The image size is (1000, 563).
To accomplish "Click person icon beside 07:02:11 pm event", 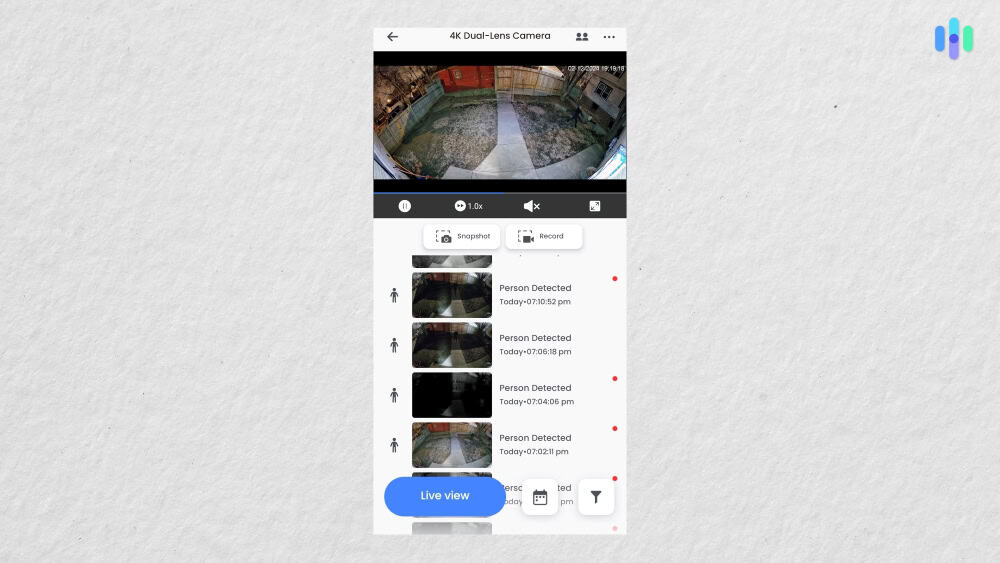I will 394,445.
